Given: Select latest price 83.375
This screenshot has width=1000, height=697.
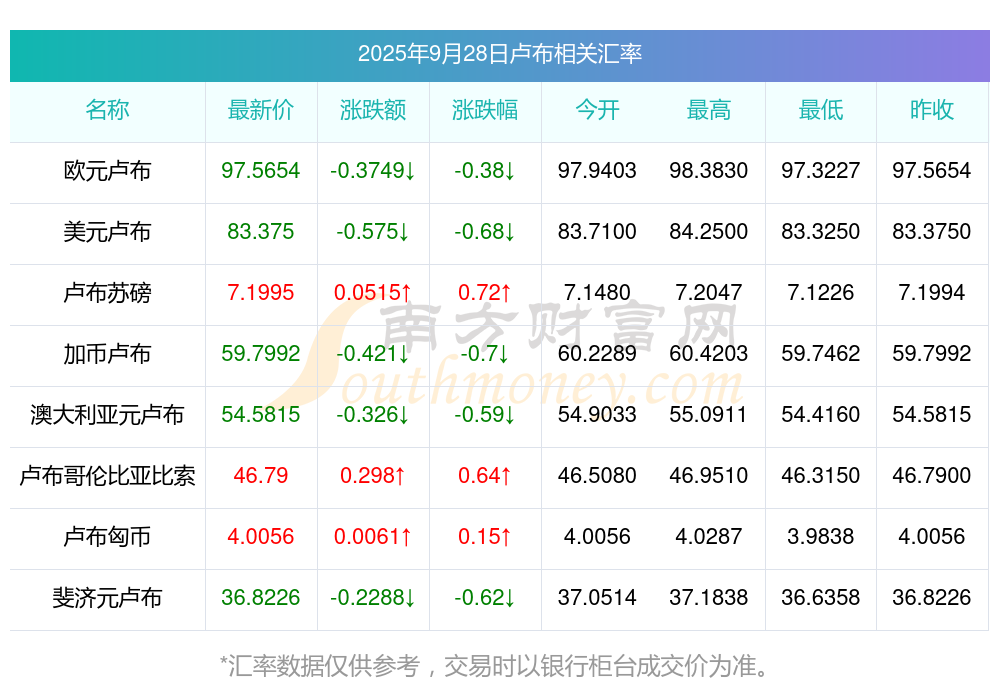Looking at the screenshot, I should coord(261,231).
